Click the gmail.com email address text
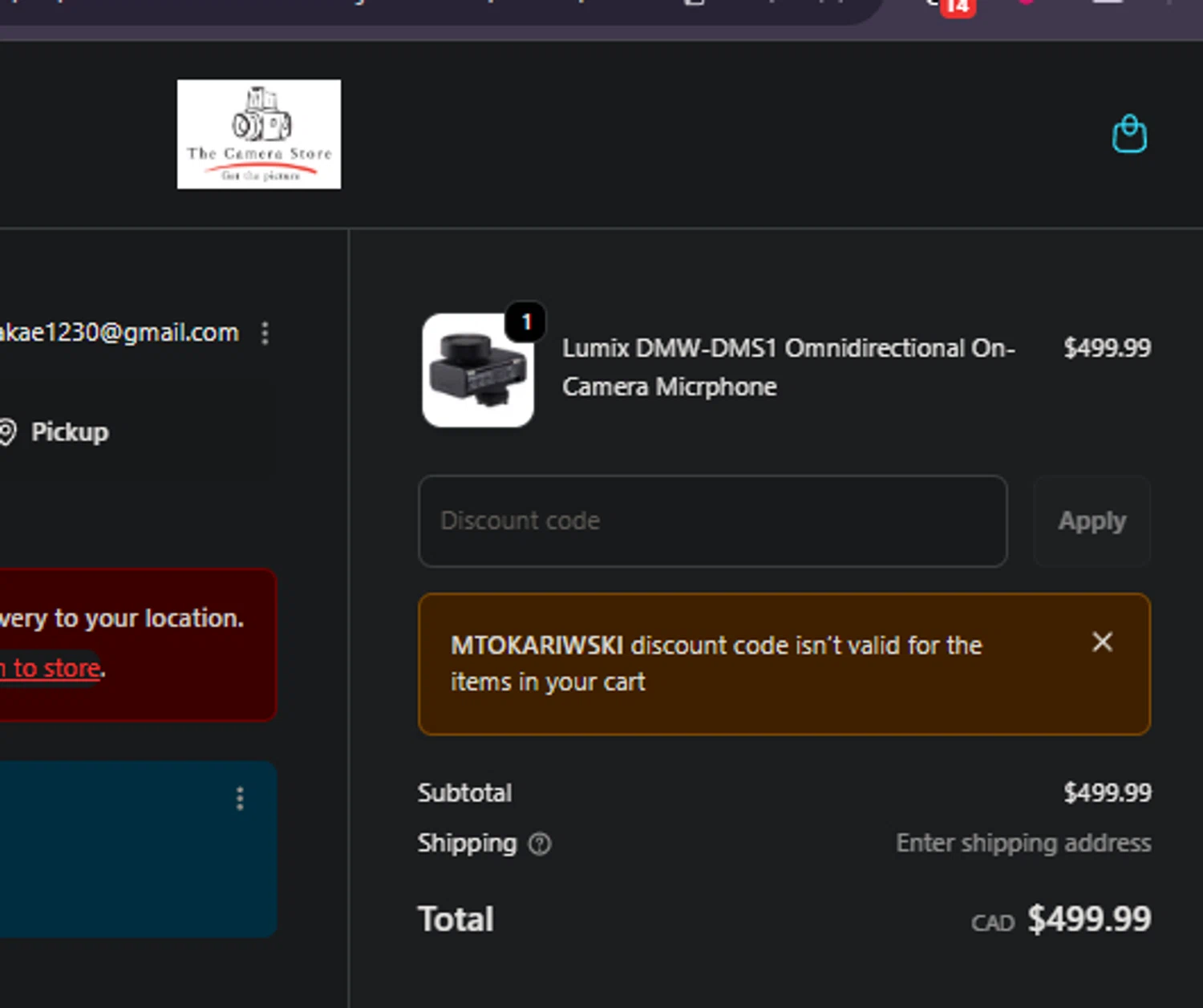Screen dimensions: 1203x1008 [x=119, y=333]
